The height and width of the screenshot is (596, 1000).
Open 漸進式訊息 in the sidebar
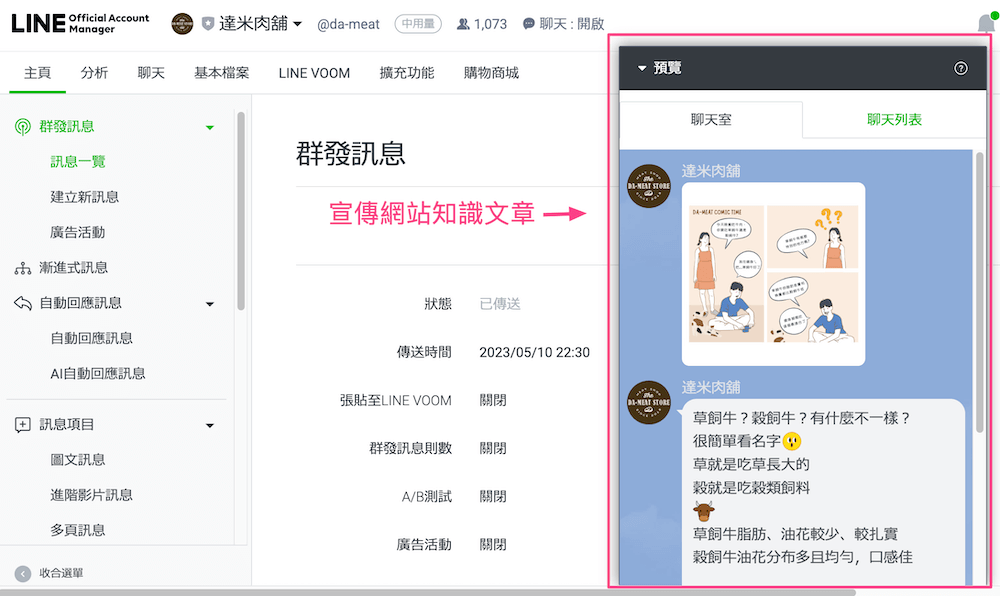[73, 268]
